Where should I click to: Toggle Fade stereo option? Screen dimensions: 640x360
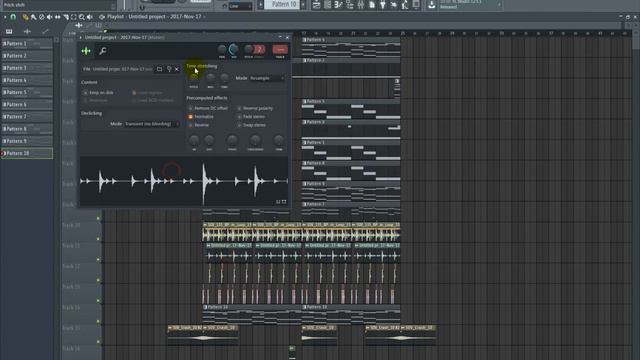click(x=251, y=117)
